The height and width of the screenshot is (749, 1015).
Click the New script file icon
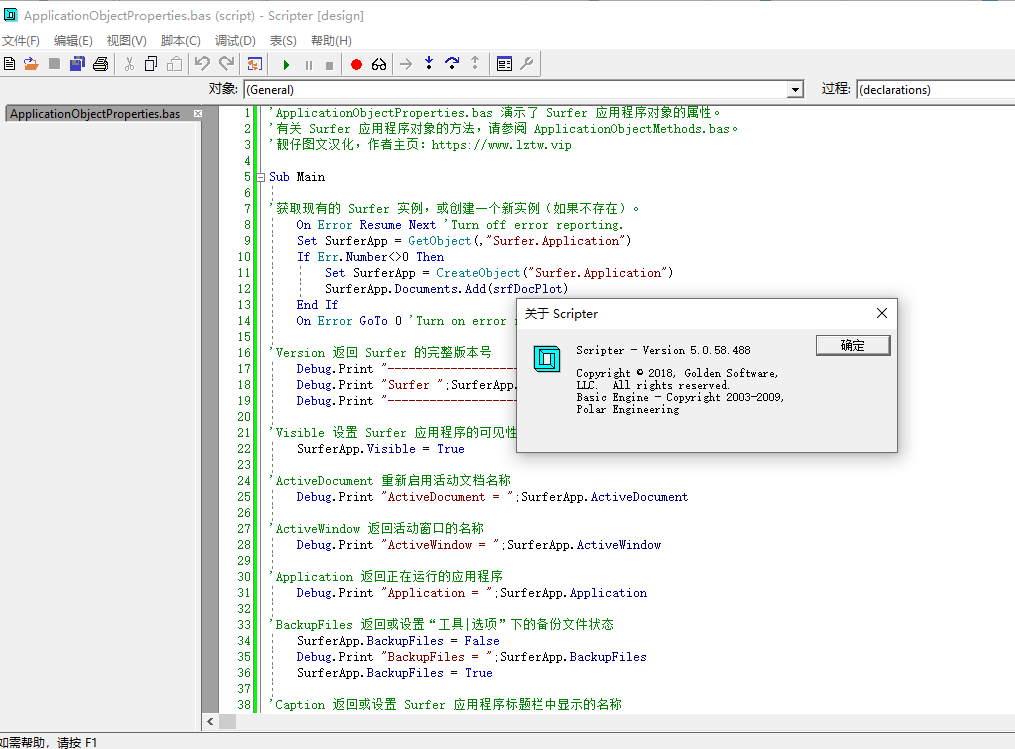[10, 64]
